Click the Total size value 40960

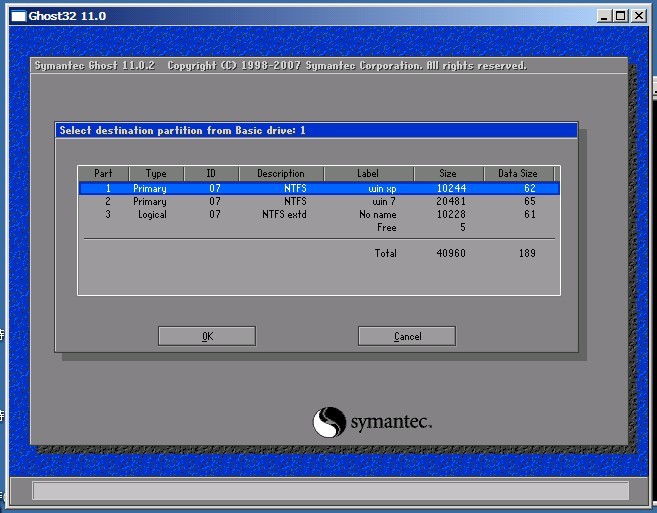click(x=451, y=253)
